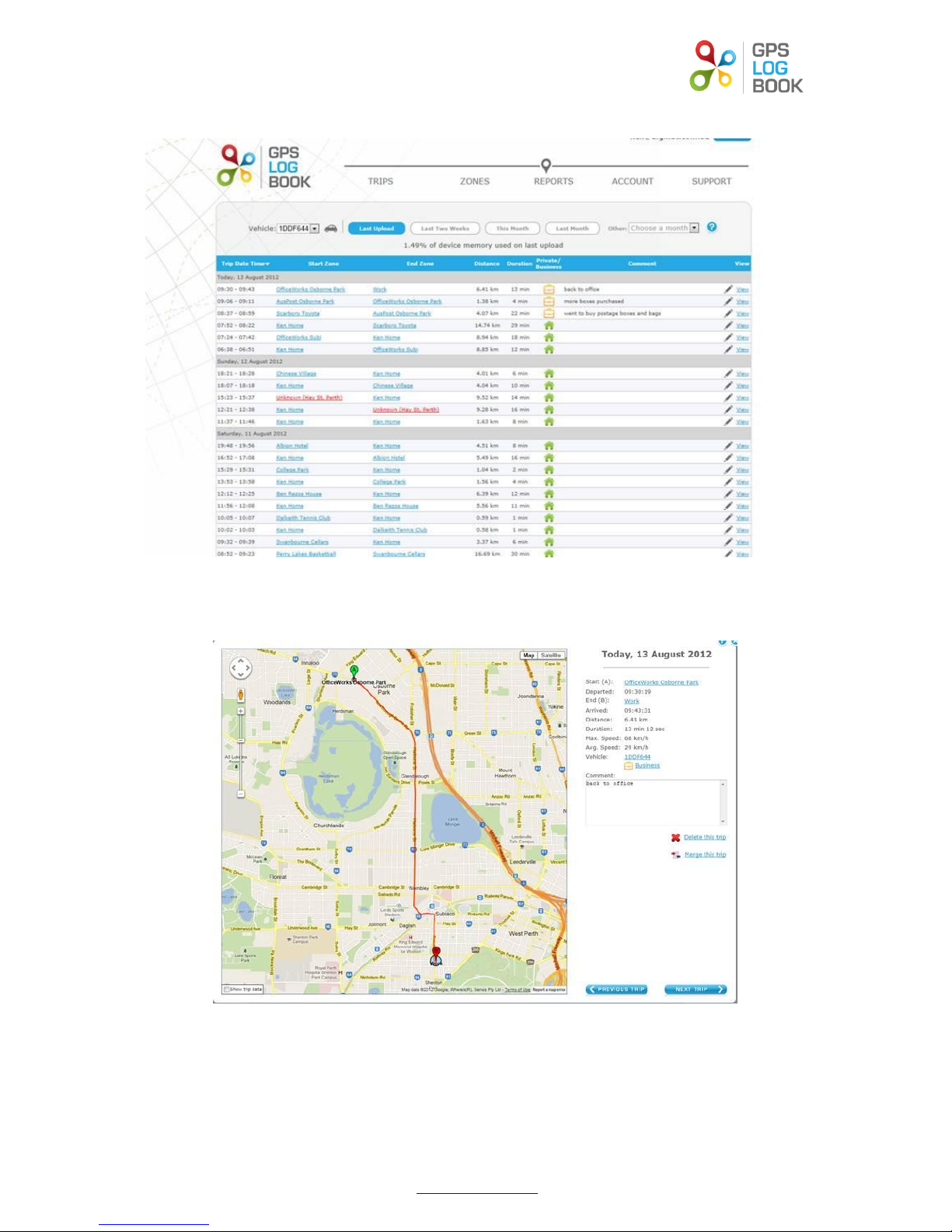Click the green house icon on 07:52 - 08:22 row

tap(549, 326)
